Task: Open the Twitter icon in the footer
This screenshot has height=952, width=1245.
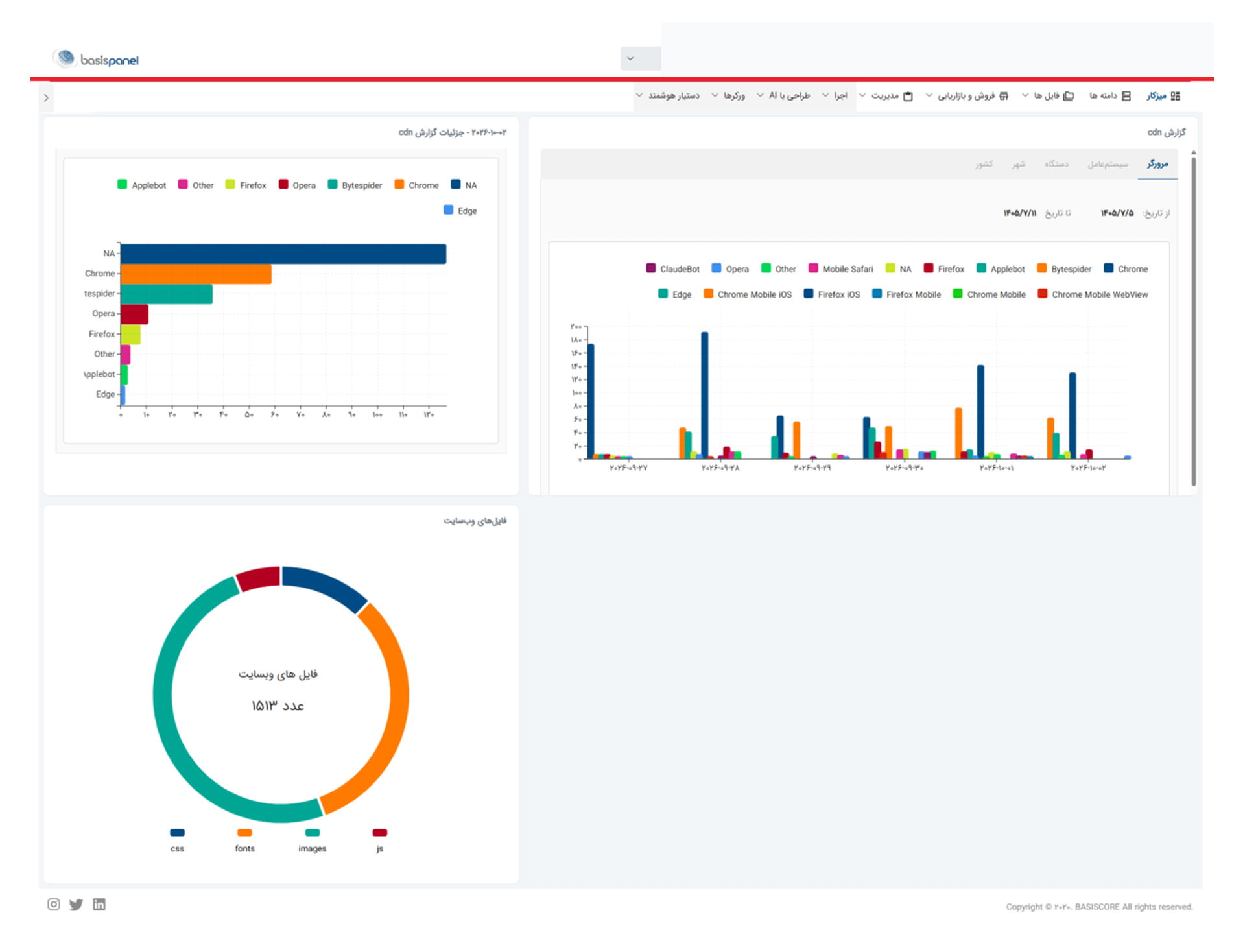Action: point(76,904)
